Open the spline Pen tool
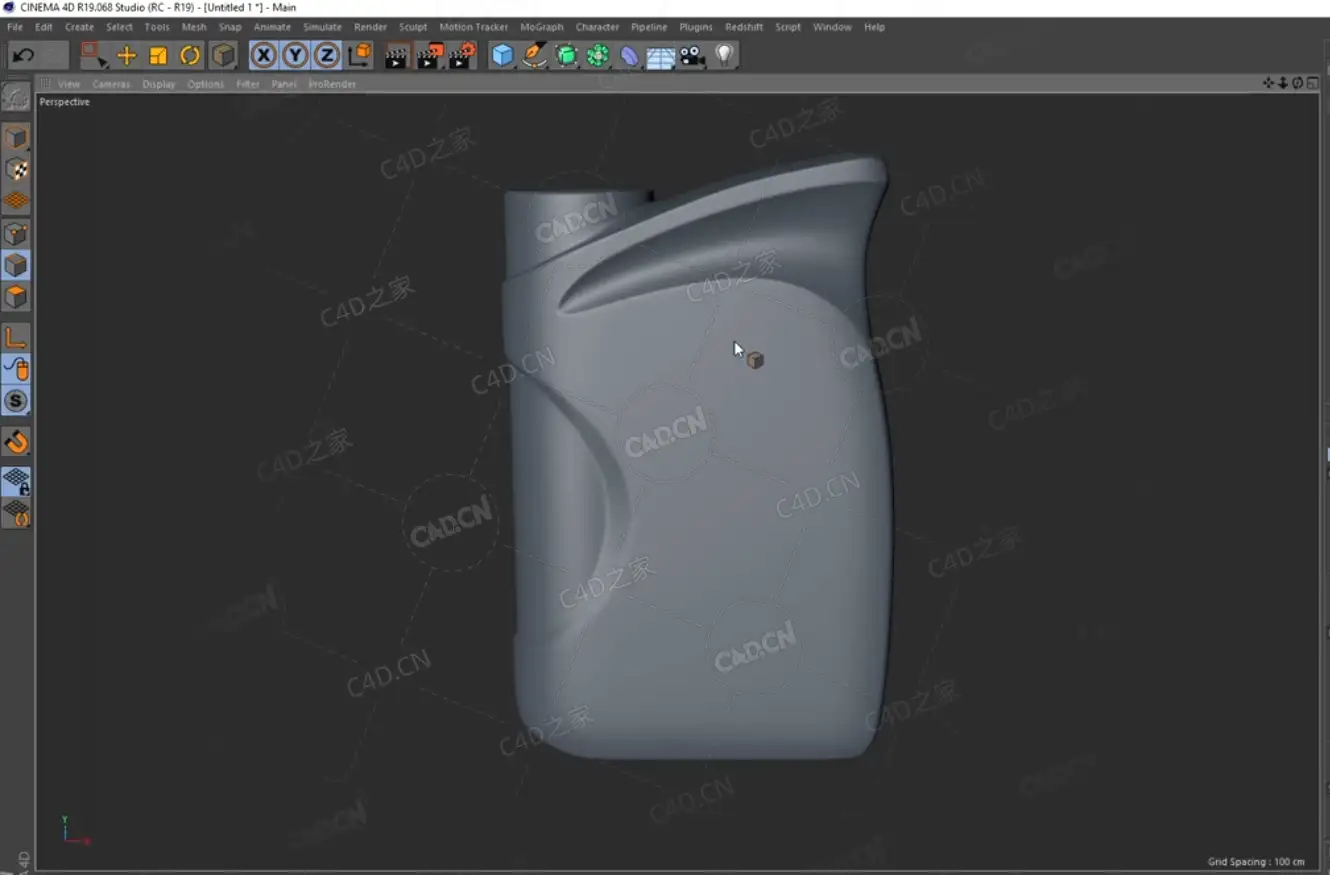The width and height of the screenshot is (1330, 875). point(534,55)
